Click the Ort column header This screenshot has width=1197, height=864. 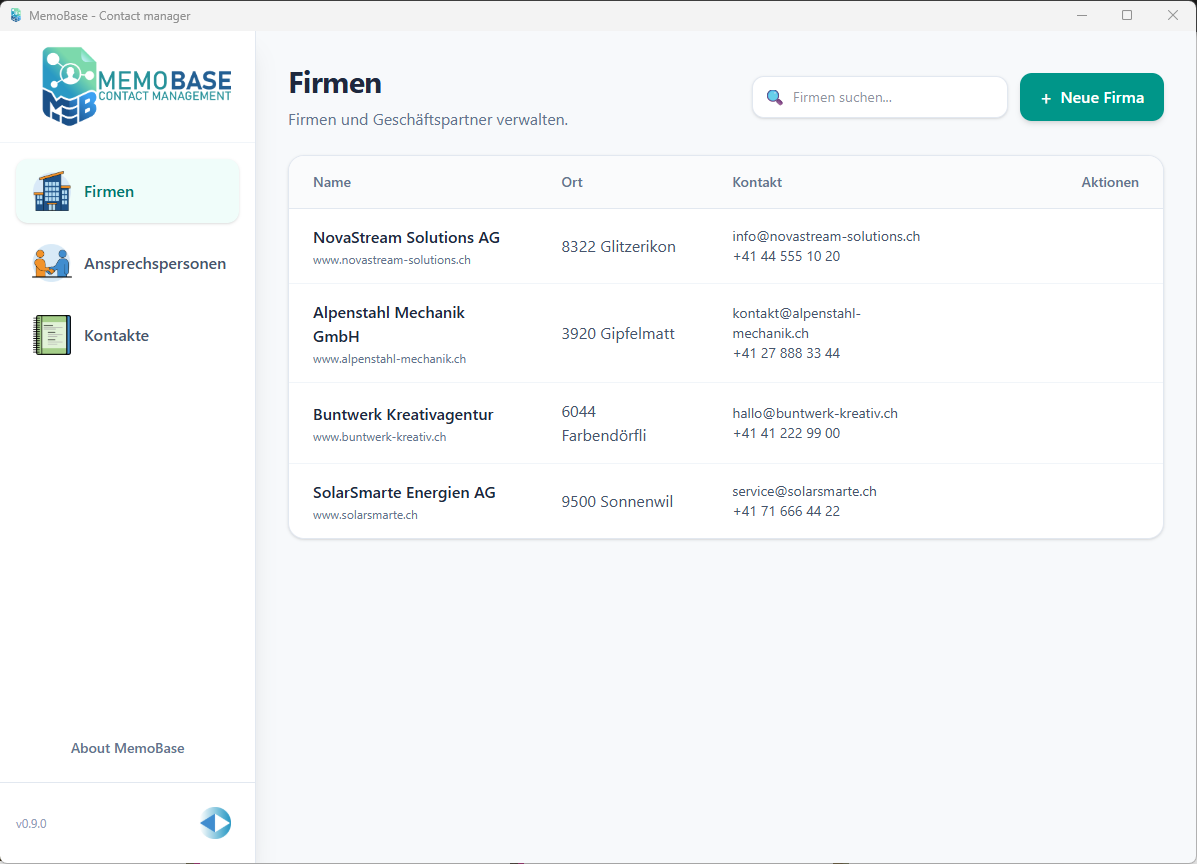(572, 182)
